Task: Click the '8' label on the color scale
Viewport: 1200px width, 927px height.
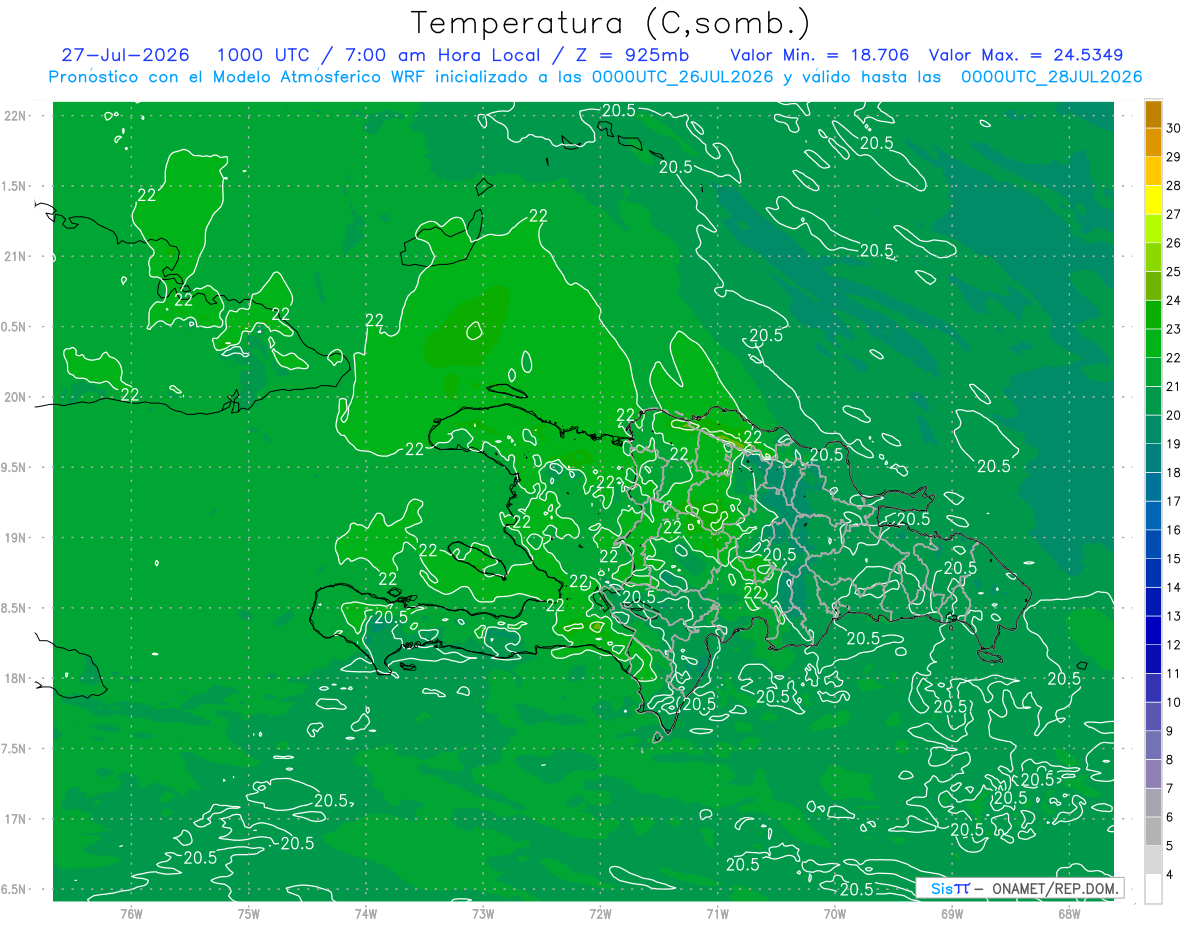Action: pyautogui.click(x=1170, y=760)
